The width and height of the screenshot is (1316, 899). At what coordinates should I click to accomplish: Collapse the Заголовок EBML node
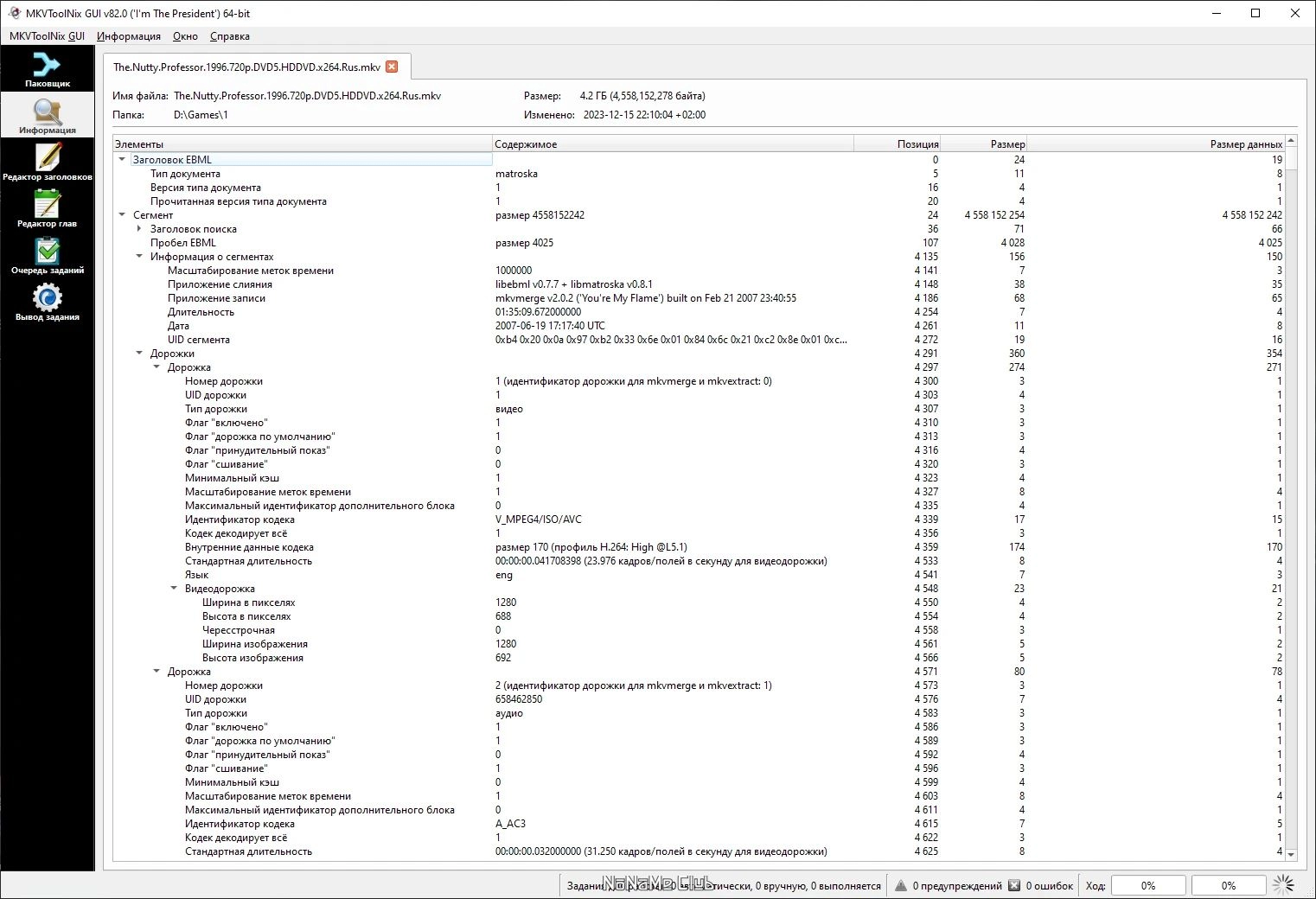pyautogui.click(x=122, y=159)
